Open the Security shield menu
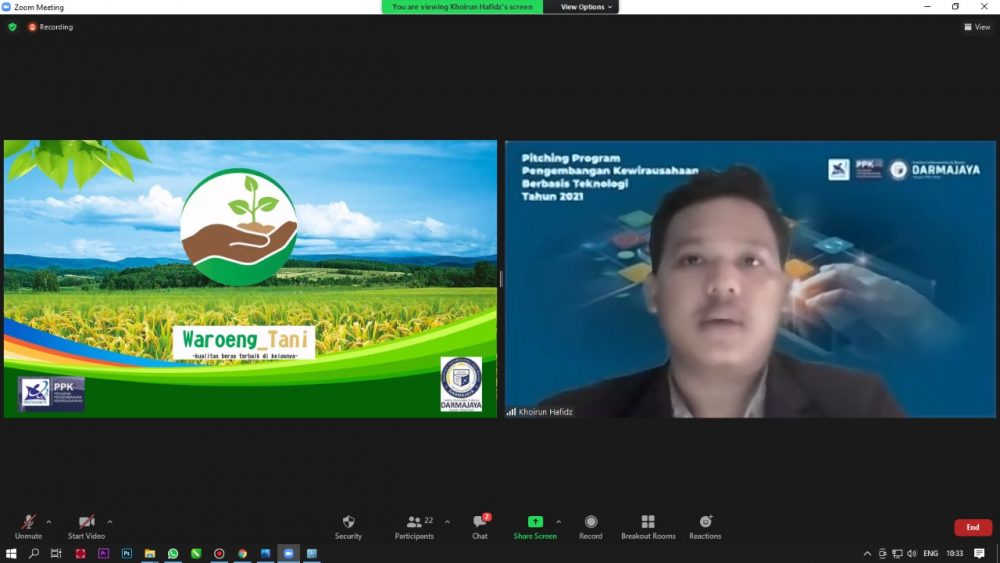This screenshot has width=1000, height=563. (x=348, y=527)
